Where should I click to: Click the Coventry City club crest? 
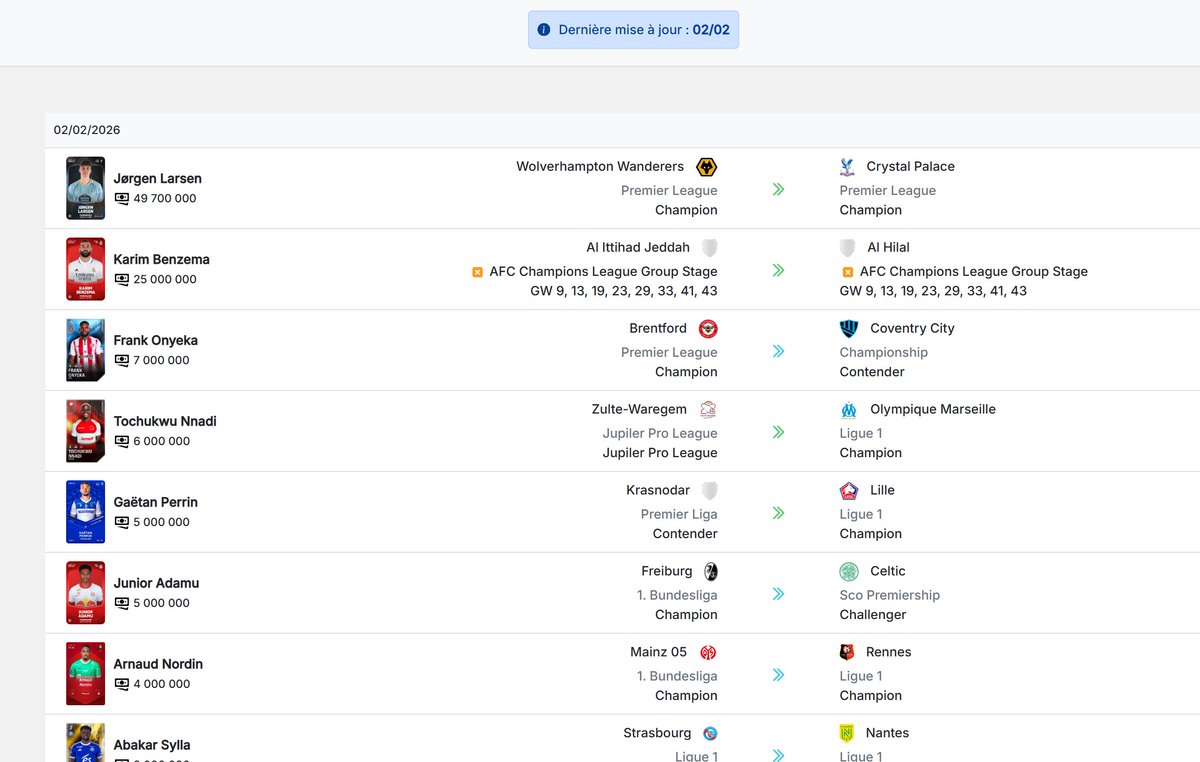point(849,329)
